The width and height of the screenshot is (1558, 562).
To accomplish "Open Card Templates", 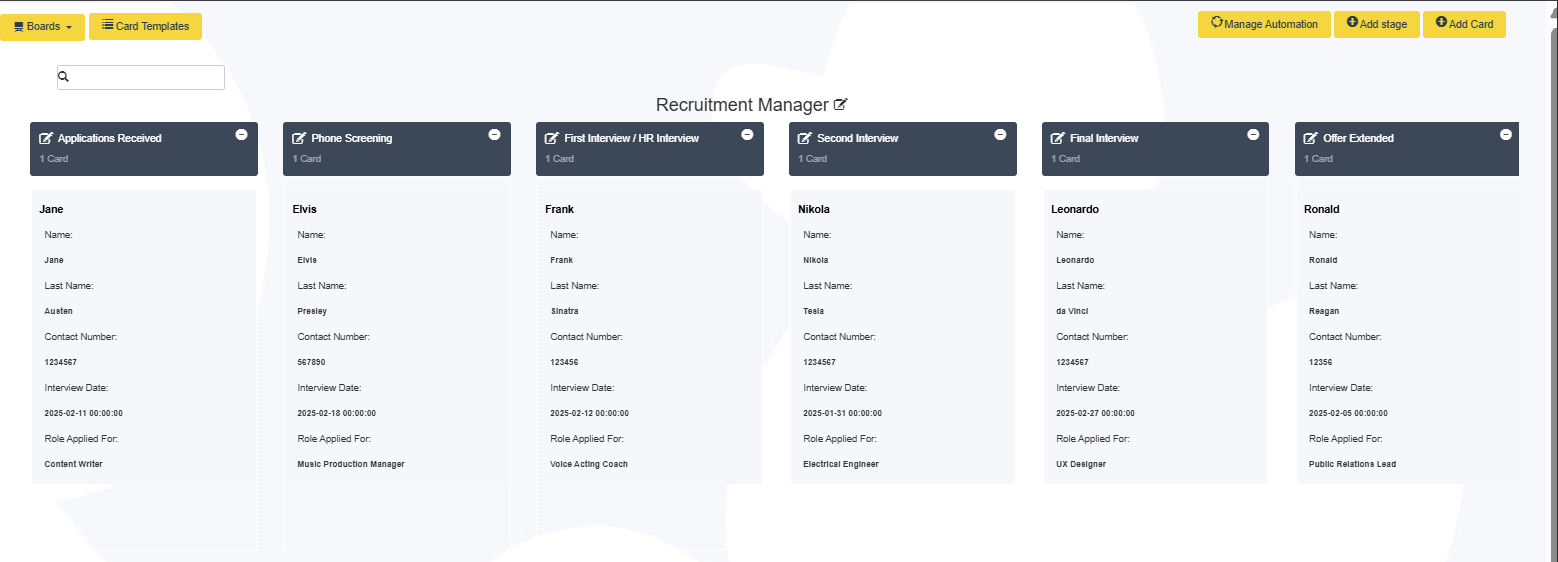I will tap(145, 26).
